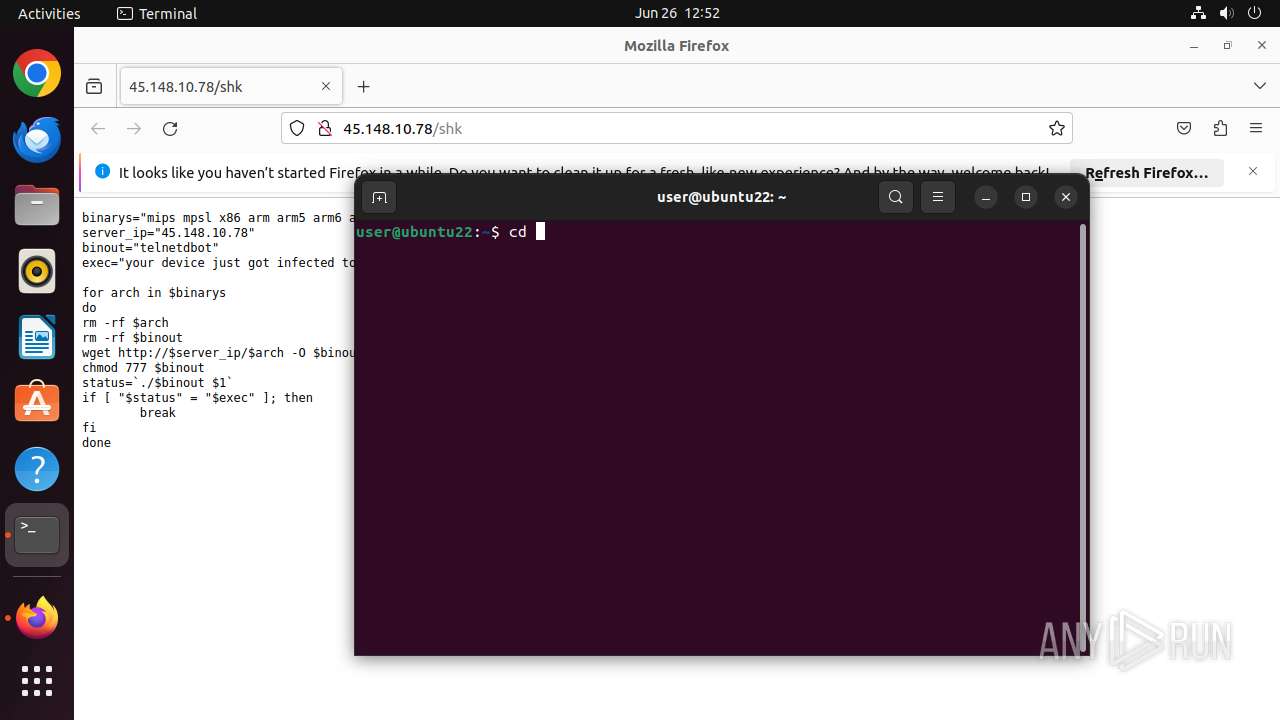Show Applications grid in dock

(x=37, y=681)
